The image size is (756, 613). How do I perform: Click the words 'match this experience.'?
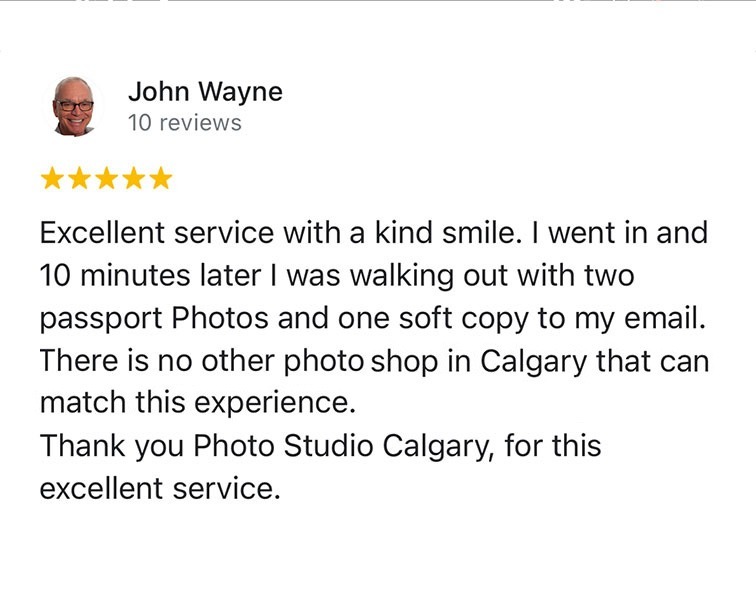coord(198,403)
